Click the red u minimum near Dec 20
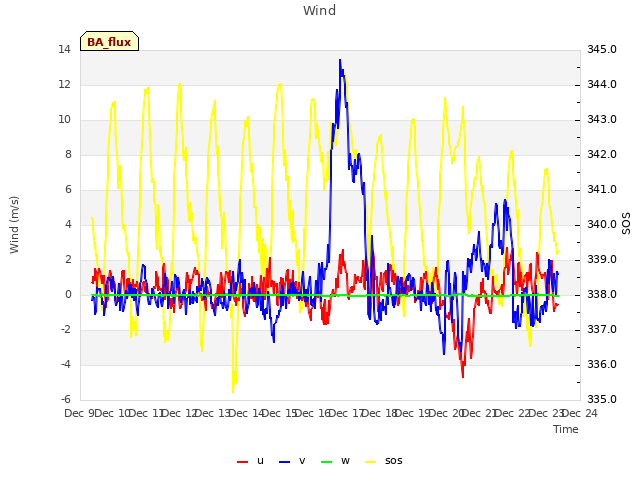 point(463,376)
